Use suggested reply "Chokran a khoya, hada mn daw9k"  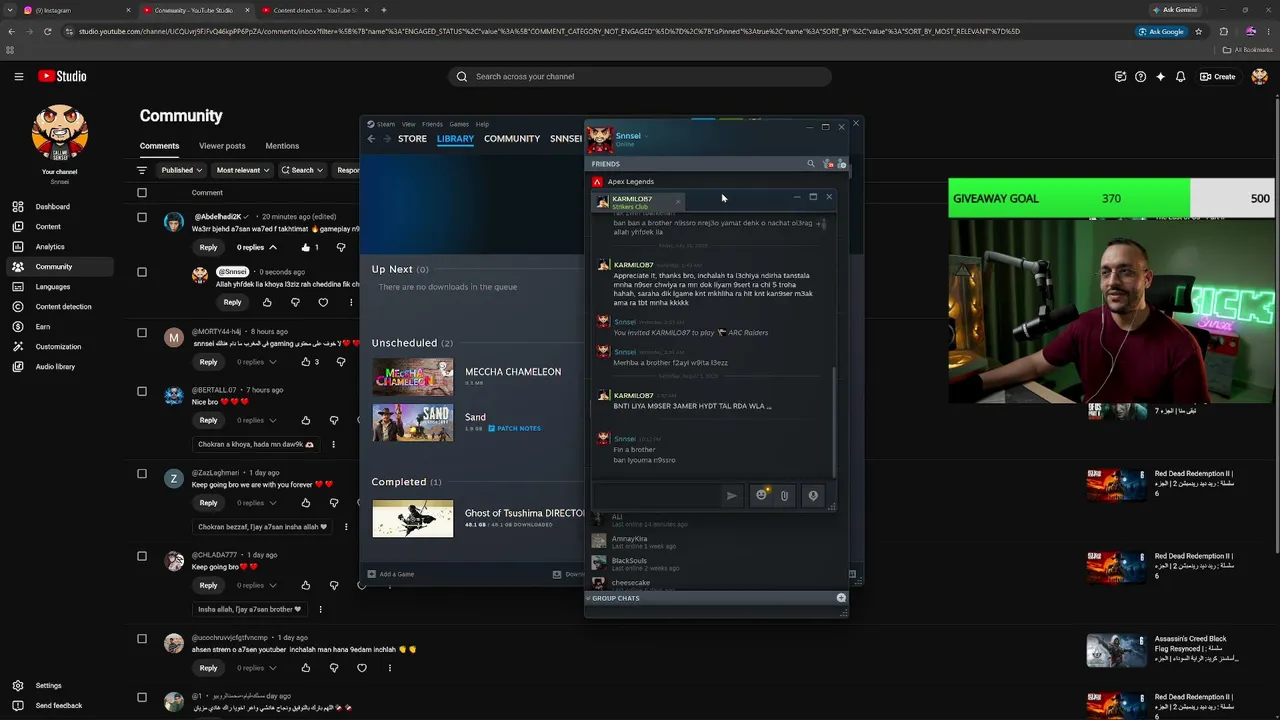256,444
